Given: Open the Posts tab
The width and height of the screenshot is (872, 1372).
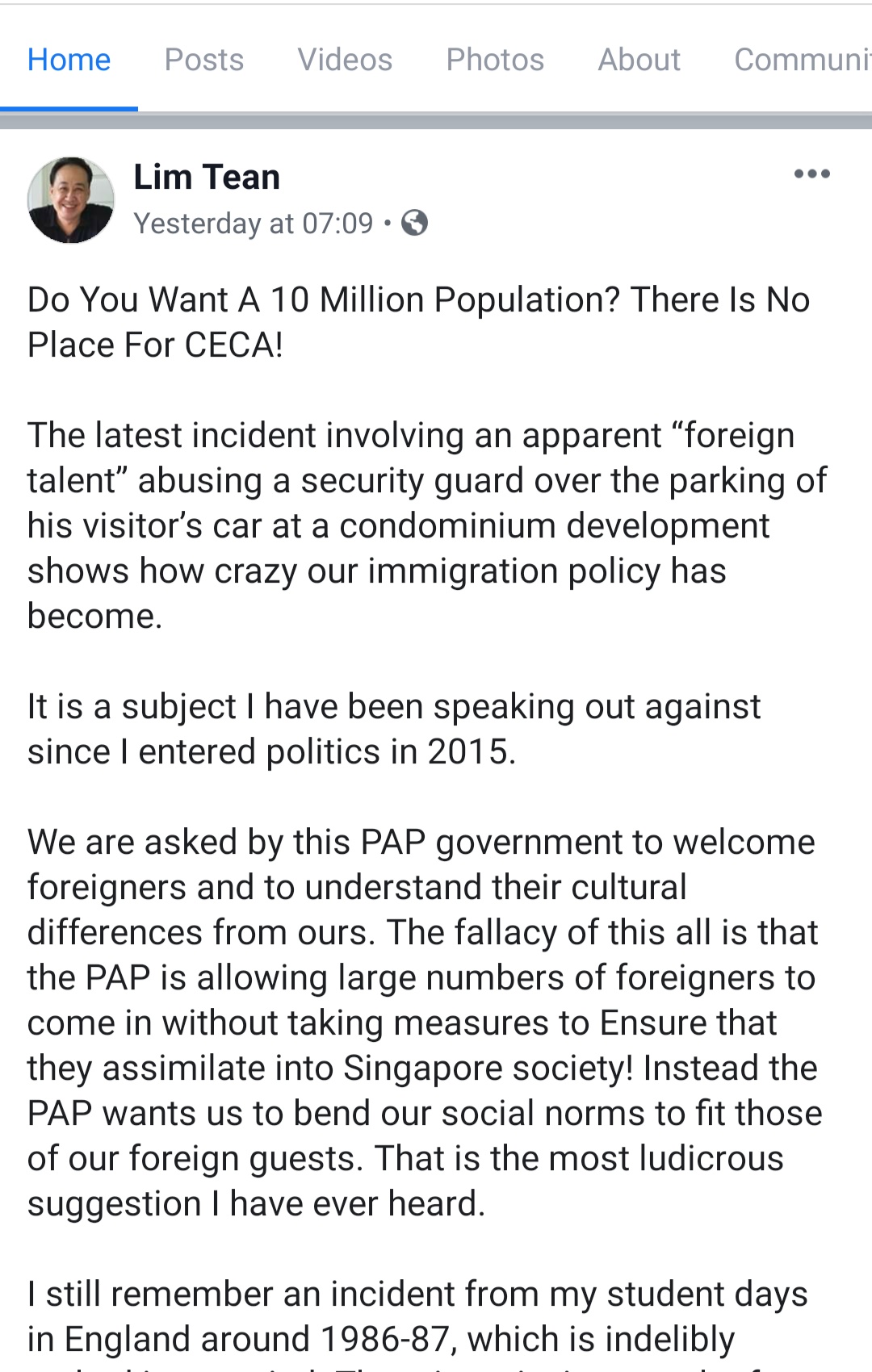Looking at the screenshot, I should tap(203, 60).
